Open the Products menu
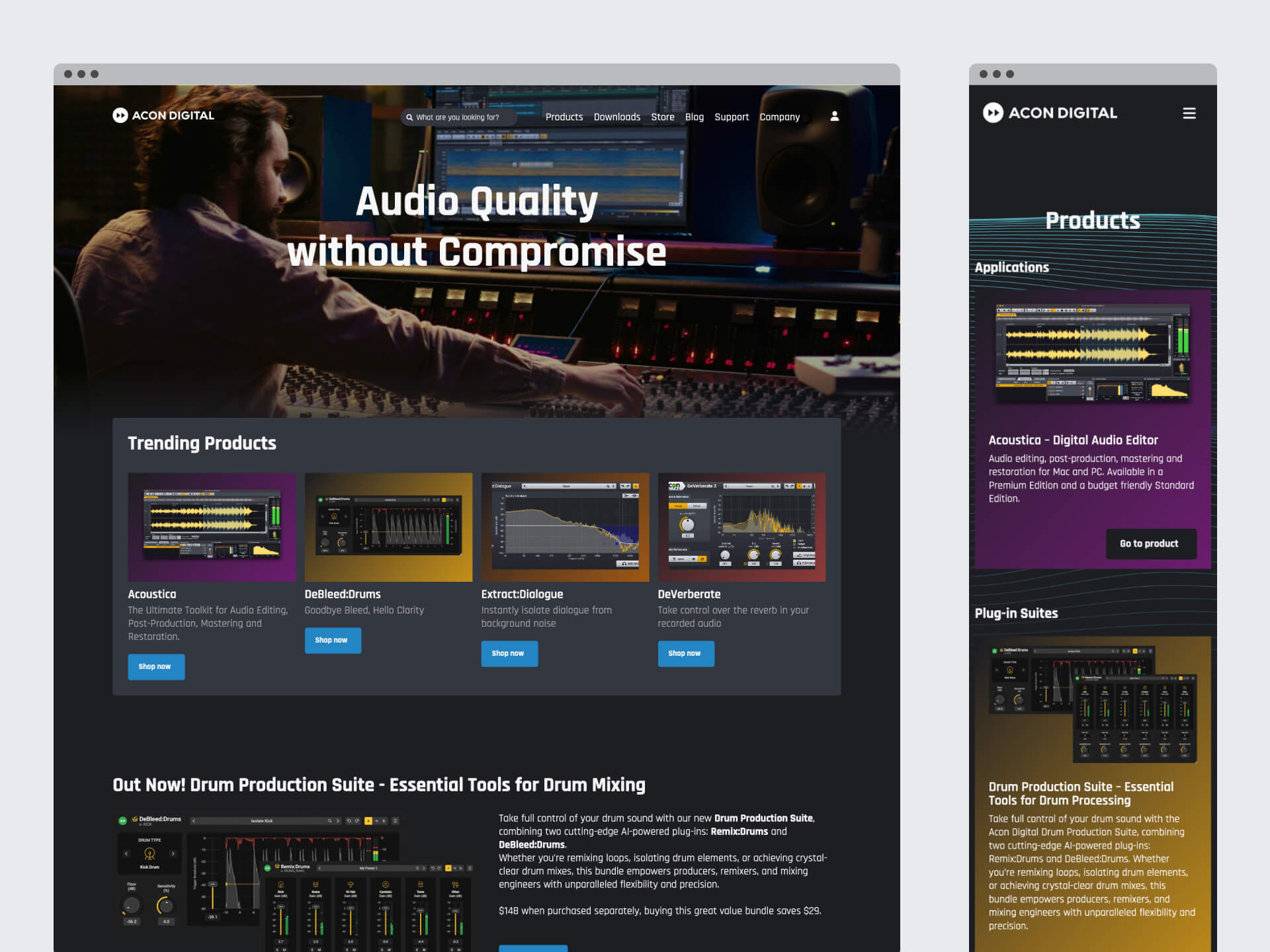1270x952 pixels. tap(564, 117)
